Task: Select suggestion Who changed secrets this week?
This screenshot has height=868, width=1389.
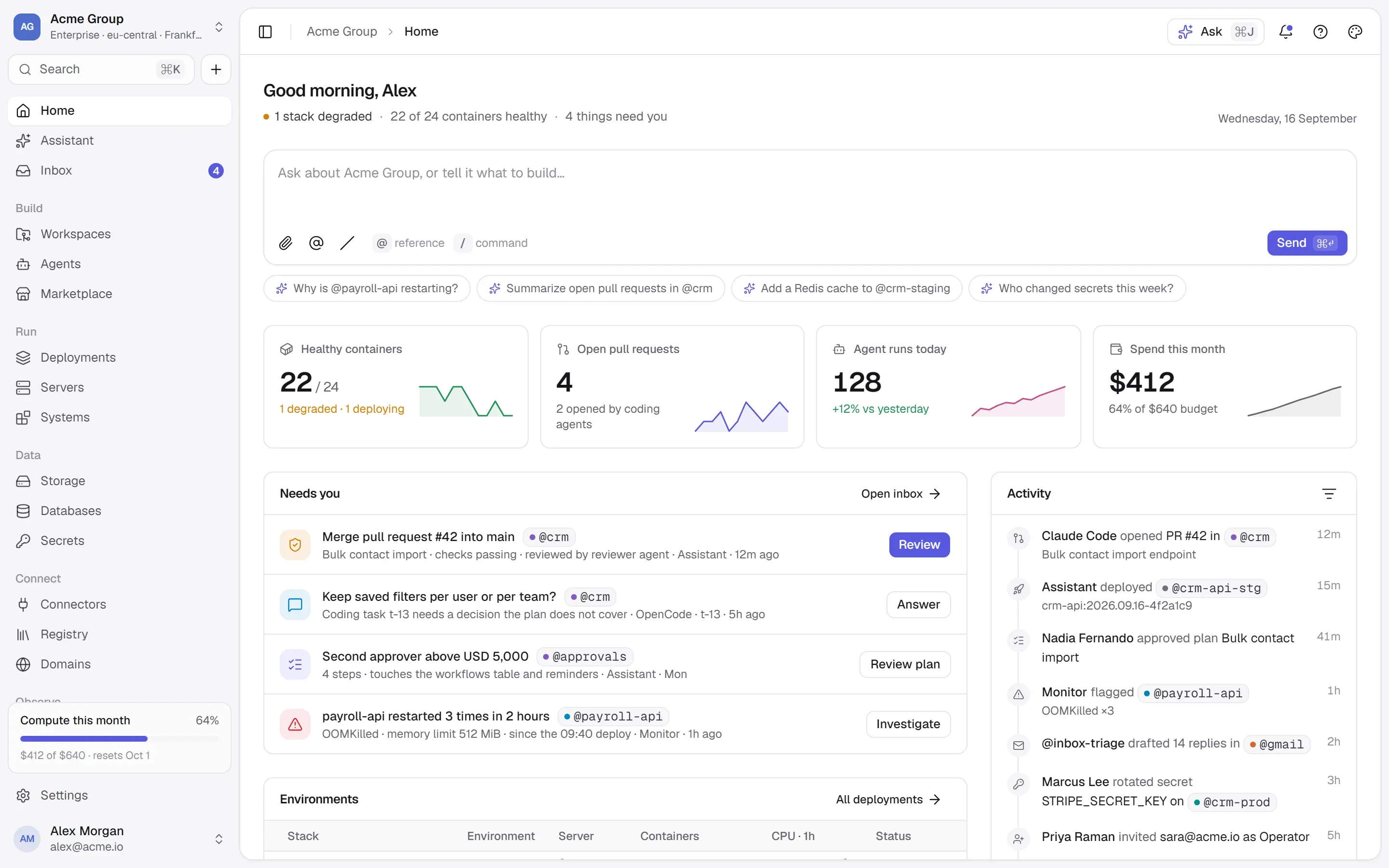Action: 1077,288
